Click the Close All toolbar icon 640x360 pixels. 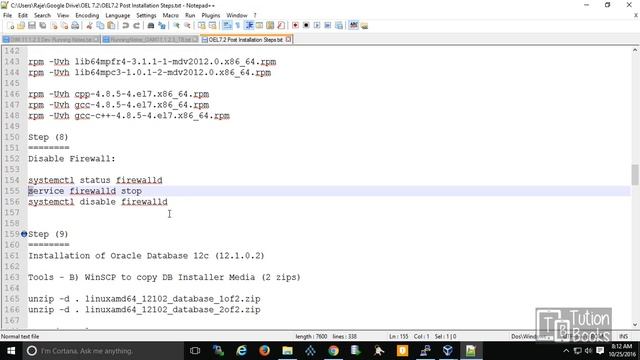pyautogui.click(x=64, y=26)
